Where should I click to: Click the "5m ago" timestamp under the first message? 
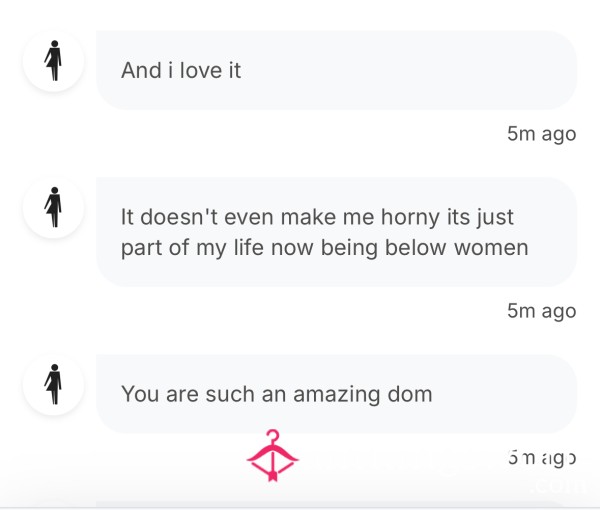pyautogui.click(x=541, y=134)
